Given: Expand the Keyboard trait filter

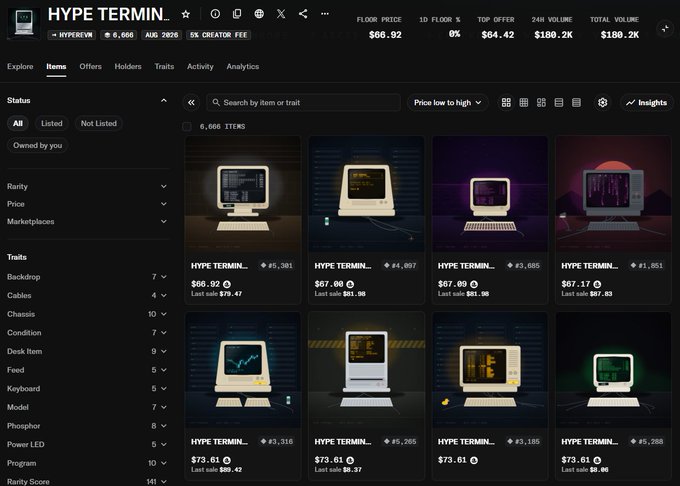Looking at the screenshot, I should coord(87,388).
